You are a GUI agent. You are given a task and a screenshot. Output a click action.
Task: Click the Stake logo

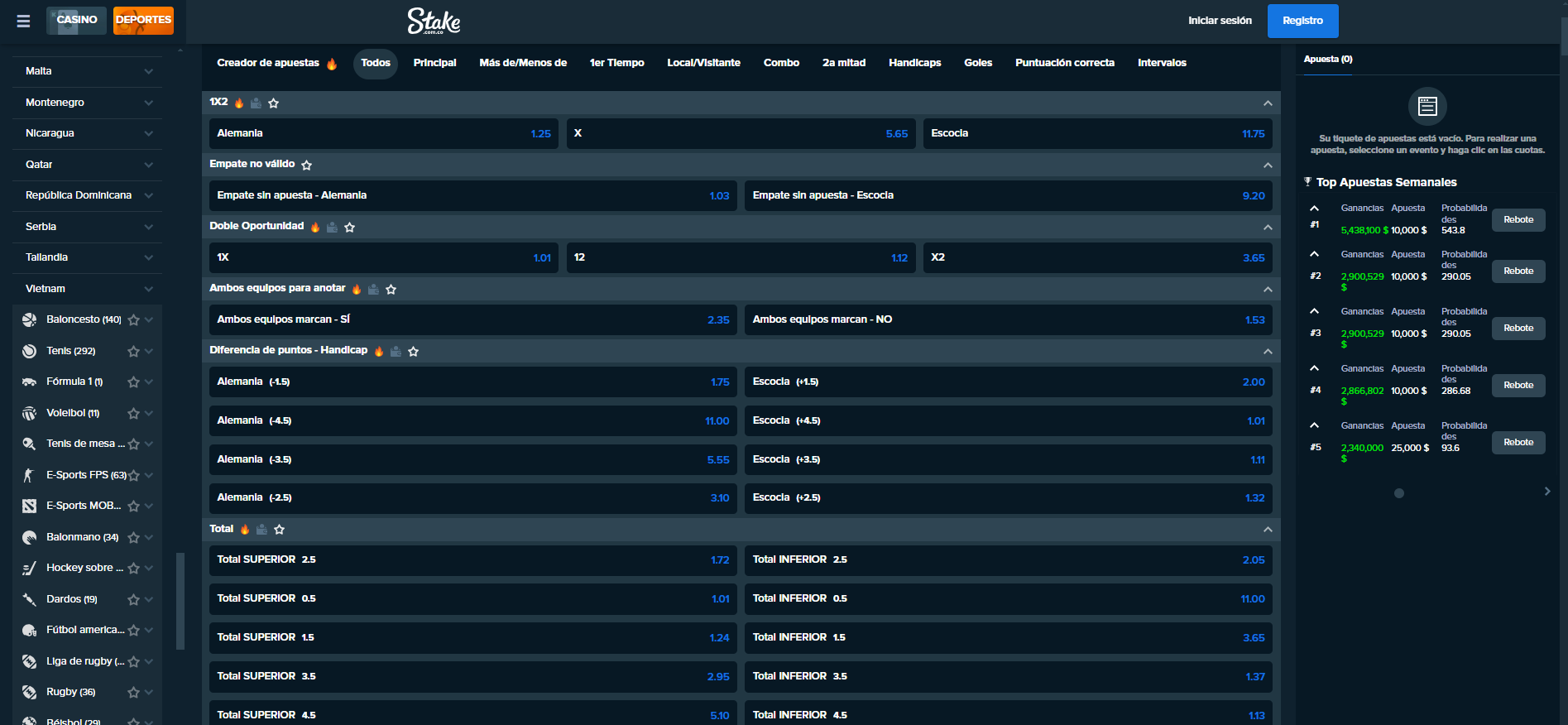point(434,21)
